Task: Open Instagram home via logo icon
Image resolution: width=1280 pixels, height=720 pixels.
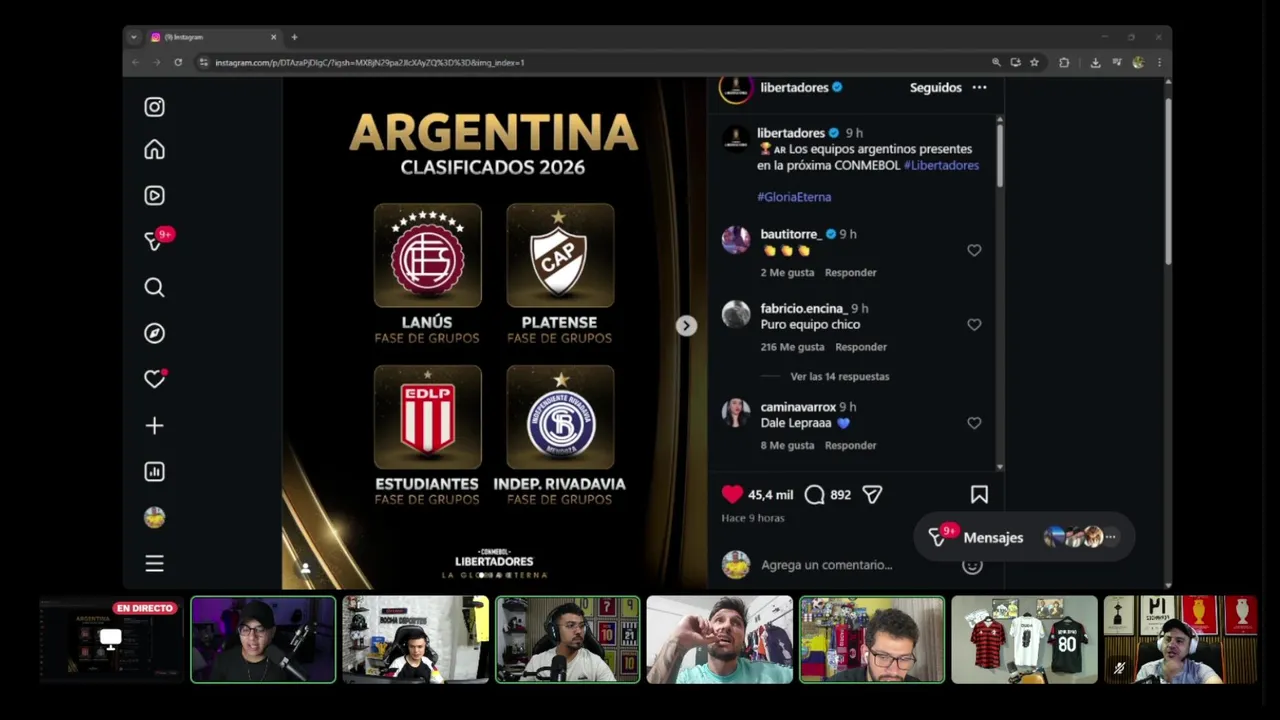Action: (154, 107)
